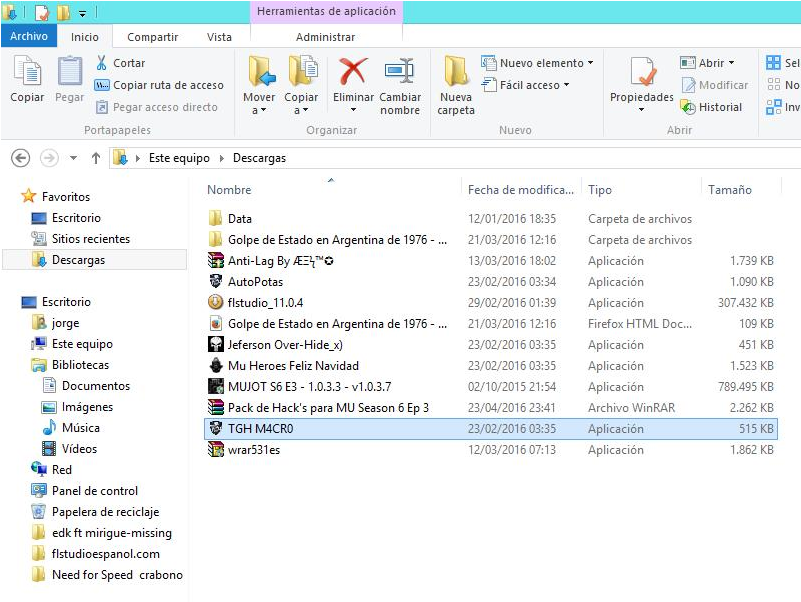Click the Historial button
Screen dimensions: 801x602
coord(711,107)
